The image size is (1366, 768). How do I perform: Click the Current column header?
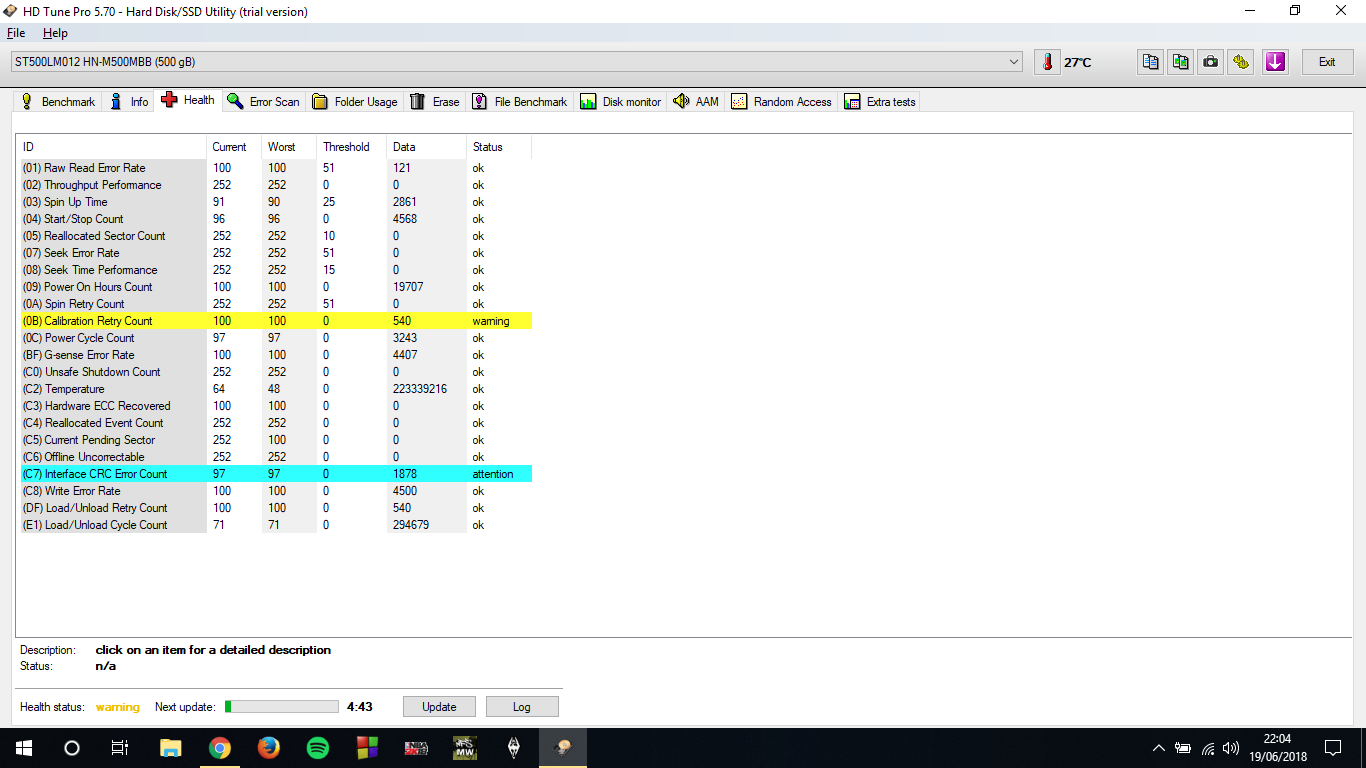(234, 147)
